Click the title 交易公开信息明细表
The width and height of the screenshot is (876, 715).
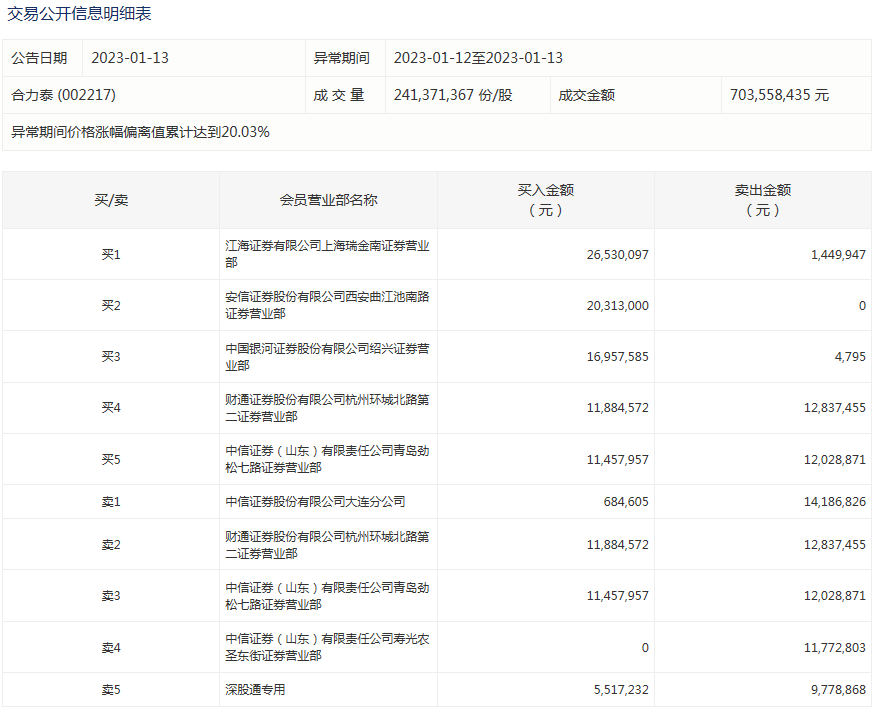[x=79, y=13]
